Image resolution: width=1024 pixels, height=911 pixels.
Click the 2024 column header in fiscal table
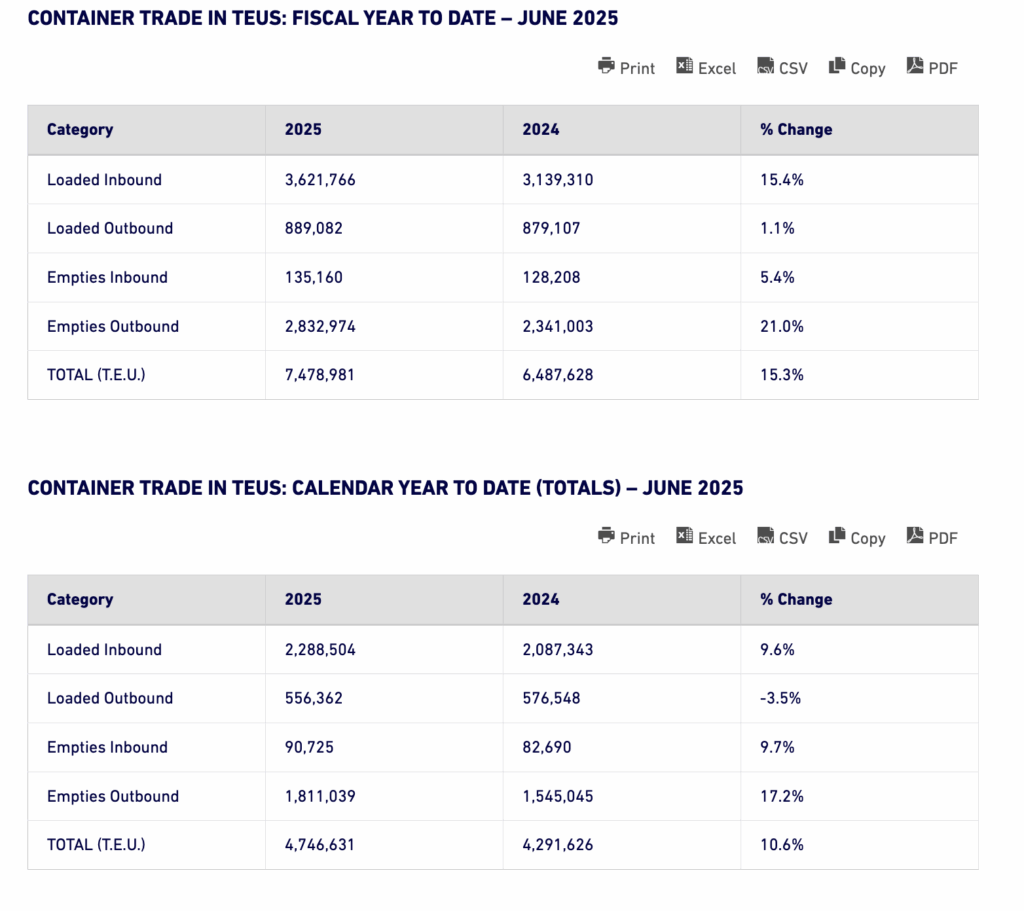point(541,130)
